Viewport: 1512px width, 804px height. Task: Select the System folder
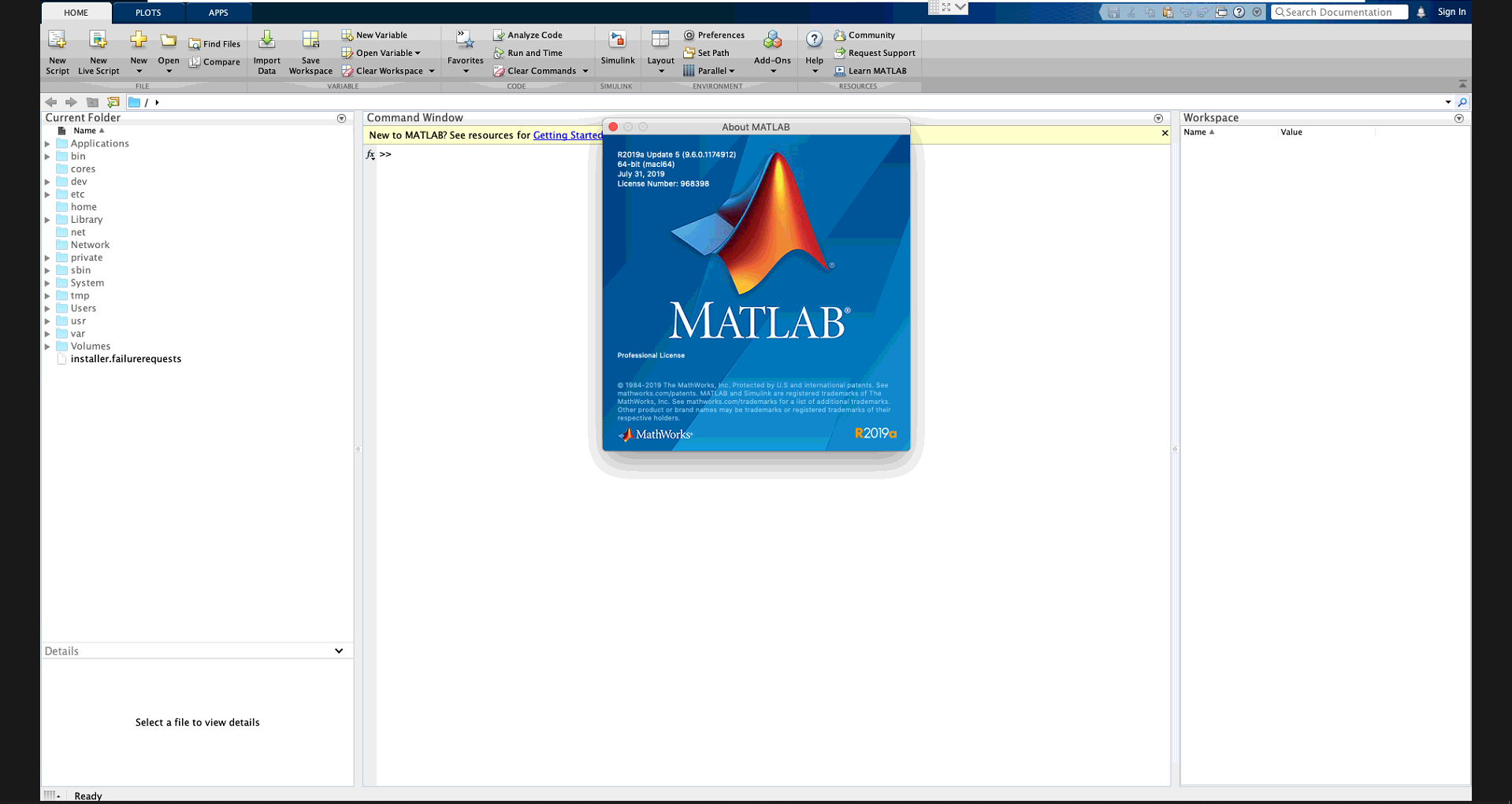coord(87,283)
